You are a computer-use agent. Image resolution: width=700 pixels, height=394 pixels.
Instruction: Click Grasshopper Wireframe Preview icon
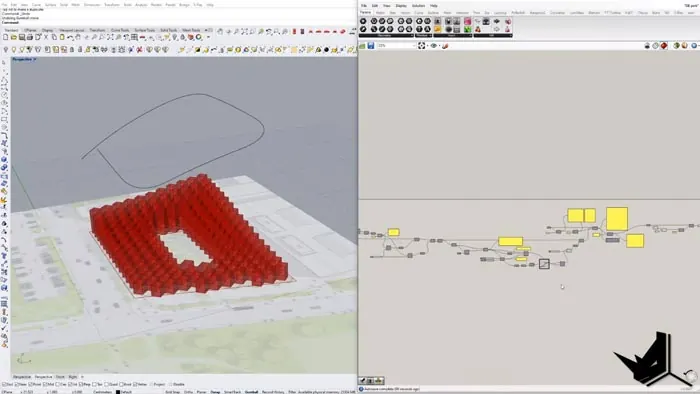click(x=655, y=46)
